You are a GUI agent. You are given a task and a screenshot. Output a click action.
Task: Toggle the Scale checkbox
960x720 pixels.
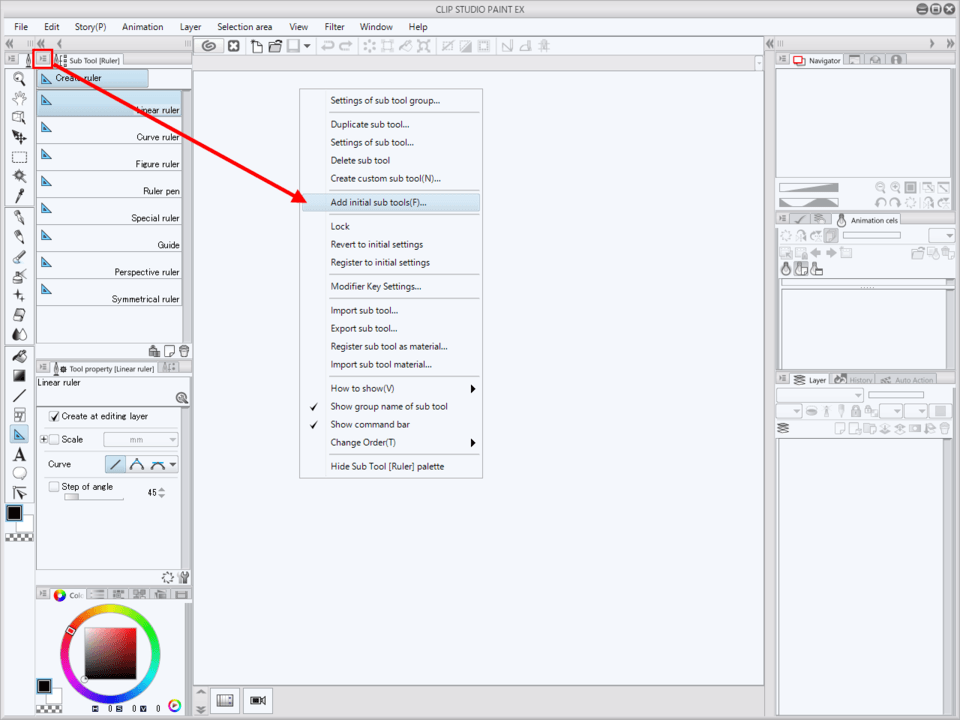point(54,439)
